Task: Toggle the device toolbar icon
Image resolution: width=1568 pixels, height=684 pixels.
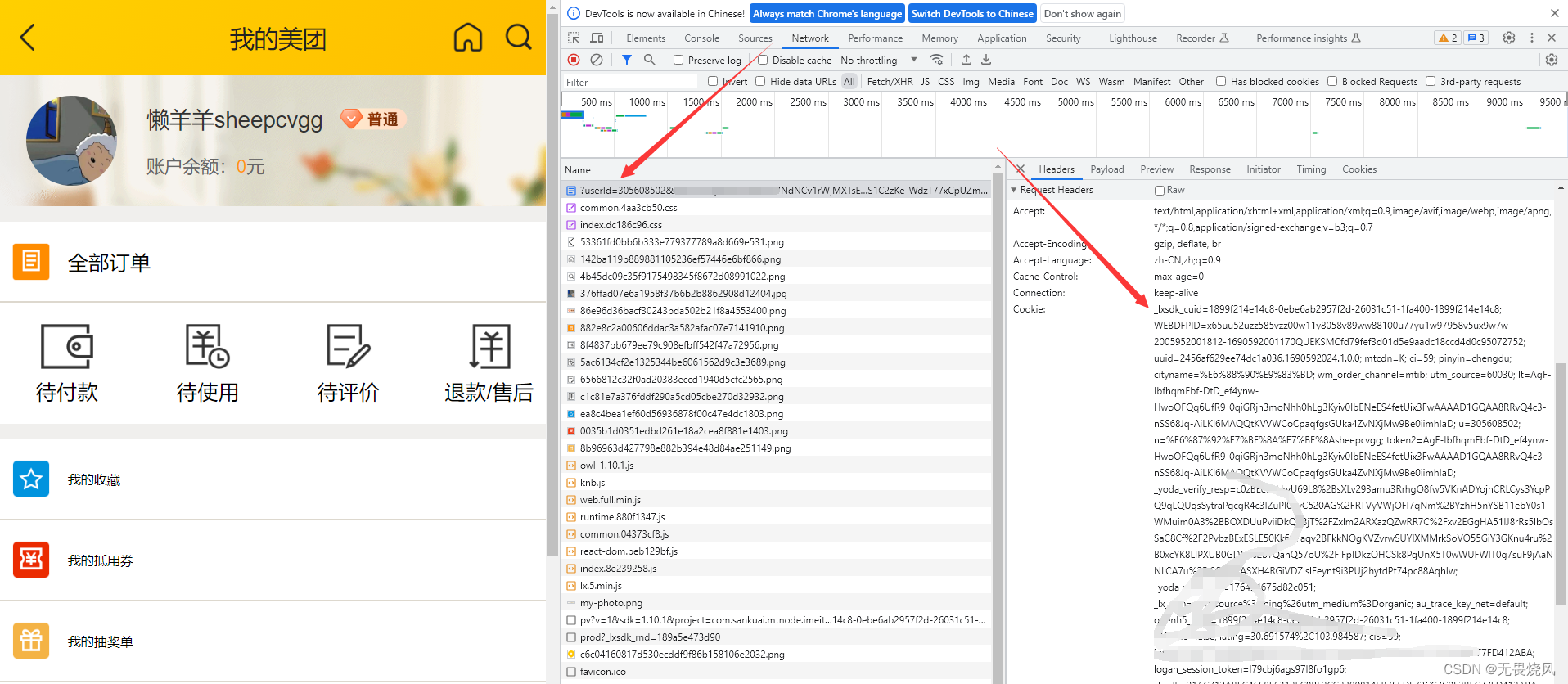Action: click(597, 38)
